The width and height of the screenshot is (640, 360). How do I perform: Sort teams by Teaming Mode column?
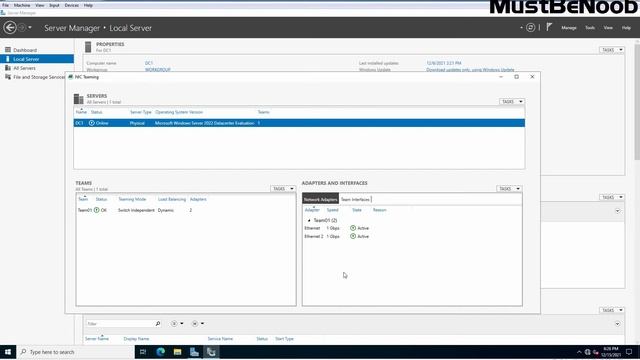coord(132,199)
